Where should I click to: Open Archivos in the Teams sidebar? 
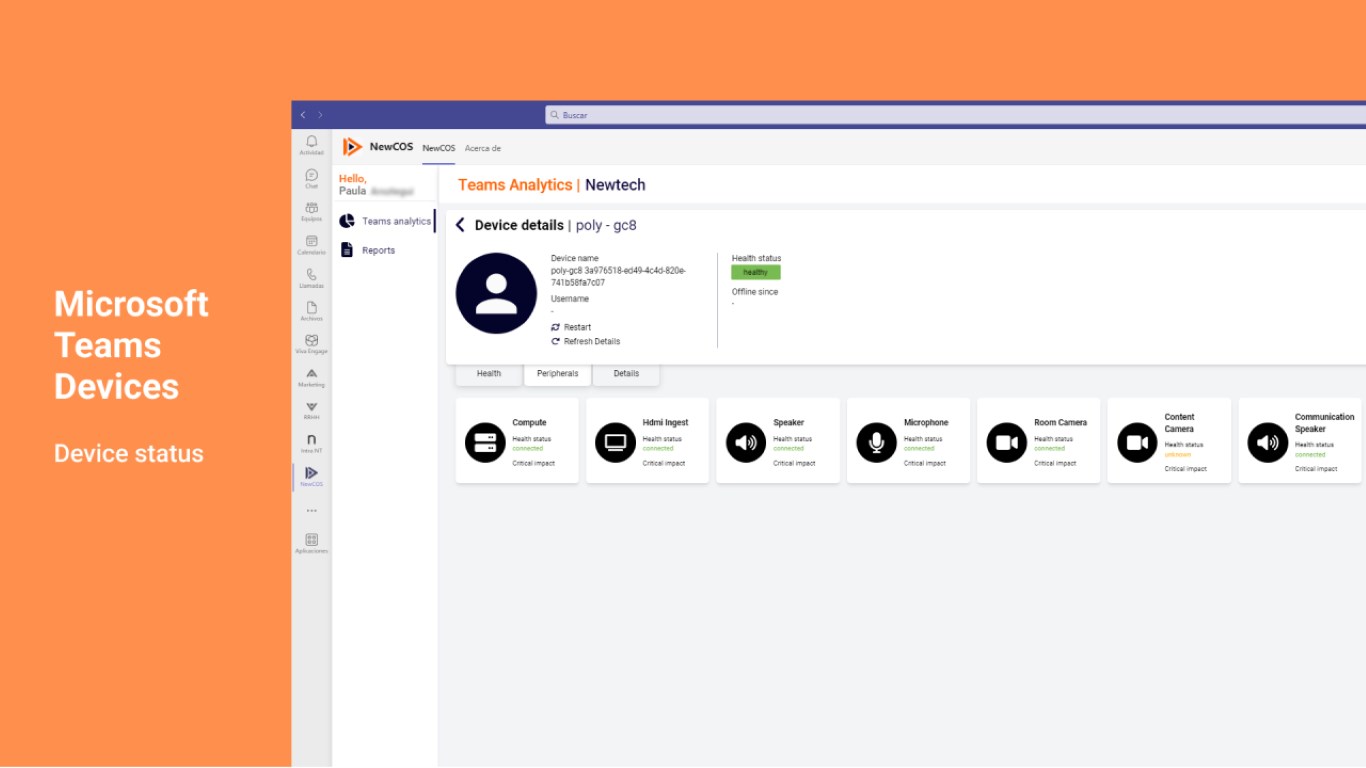(x=311, y=311)
